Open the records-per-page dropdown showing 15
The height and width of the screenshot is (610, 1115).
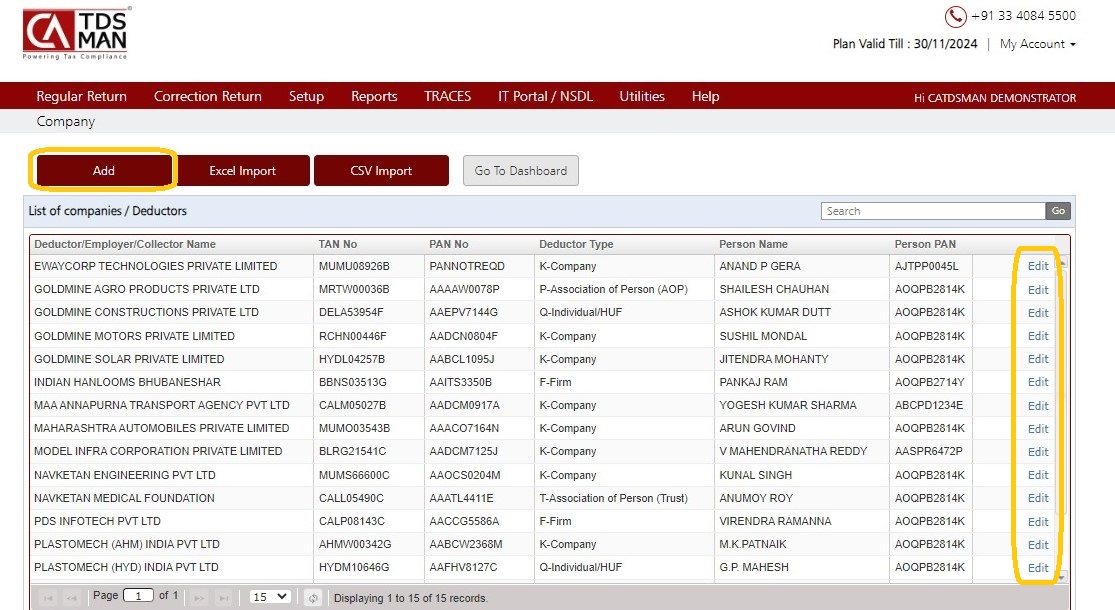270,596
